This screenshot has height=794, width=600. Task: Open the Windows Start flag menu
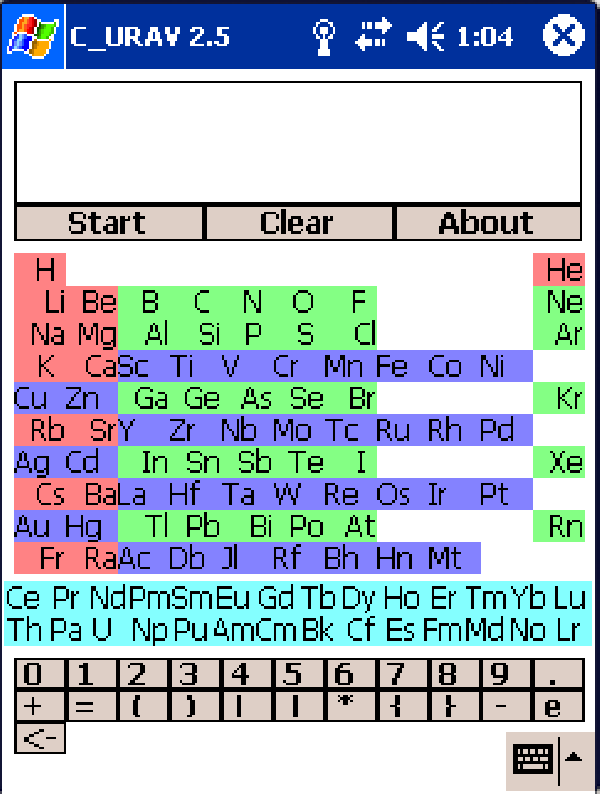pos(32,36)
